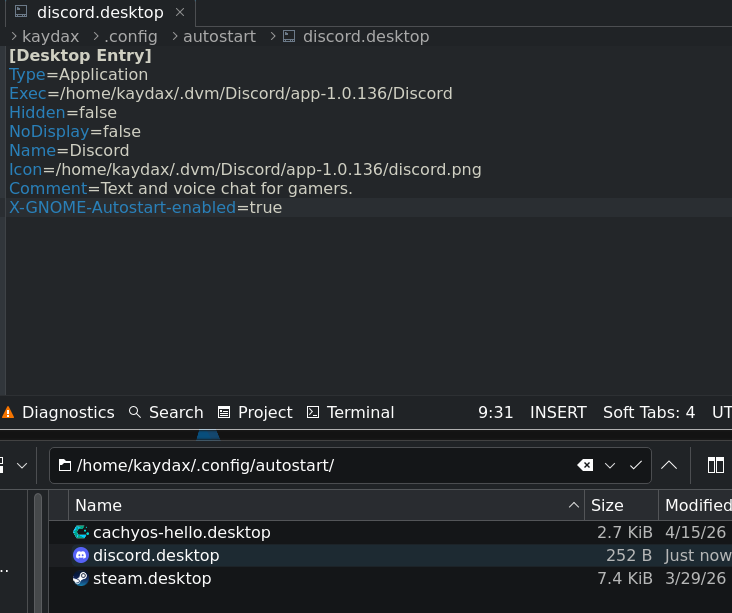
Task: Click the Terminal prompt icon
Action: tap(313, 412)
